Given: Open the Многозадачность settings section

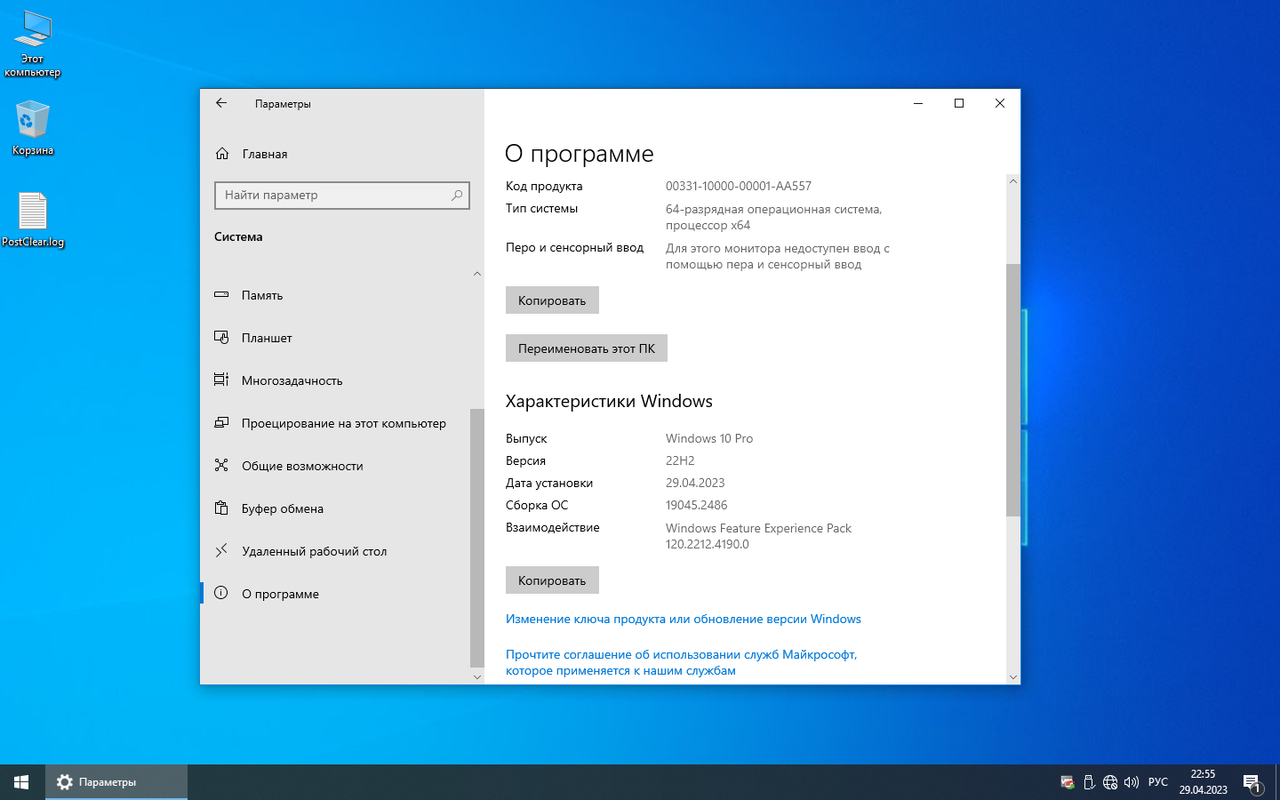Looking at the screenshot, I should tap(335, 380).
